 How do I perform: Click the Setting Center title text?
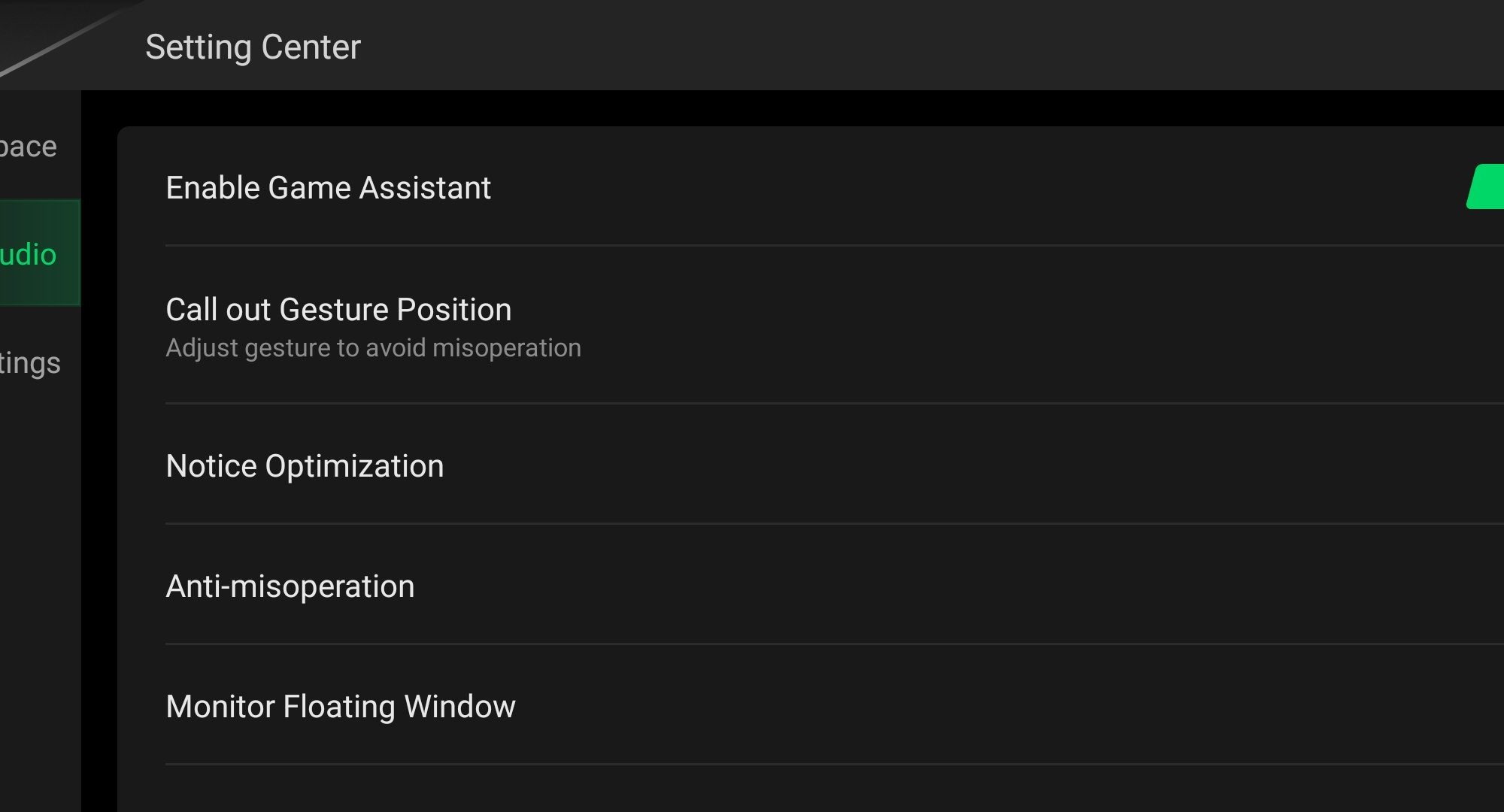[253, 47]
